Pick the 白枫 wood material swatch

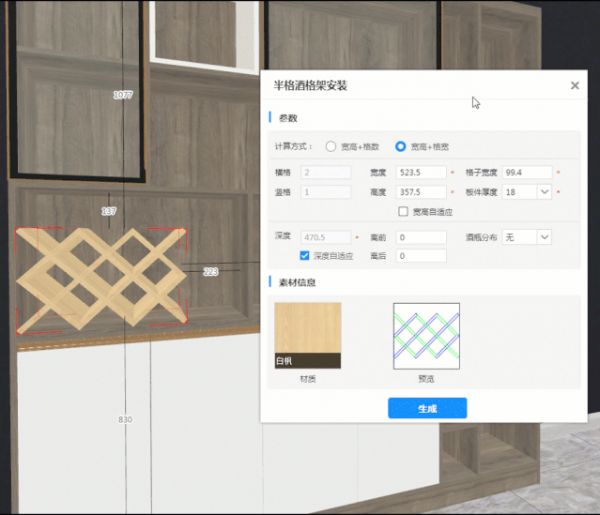[307, 335]
